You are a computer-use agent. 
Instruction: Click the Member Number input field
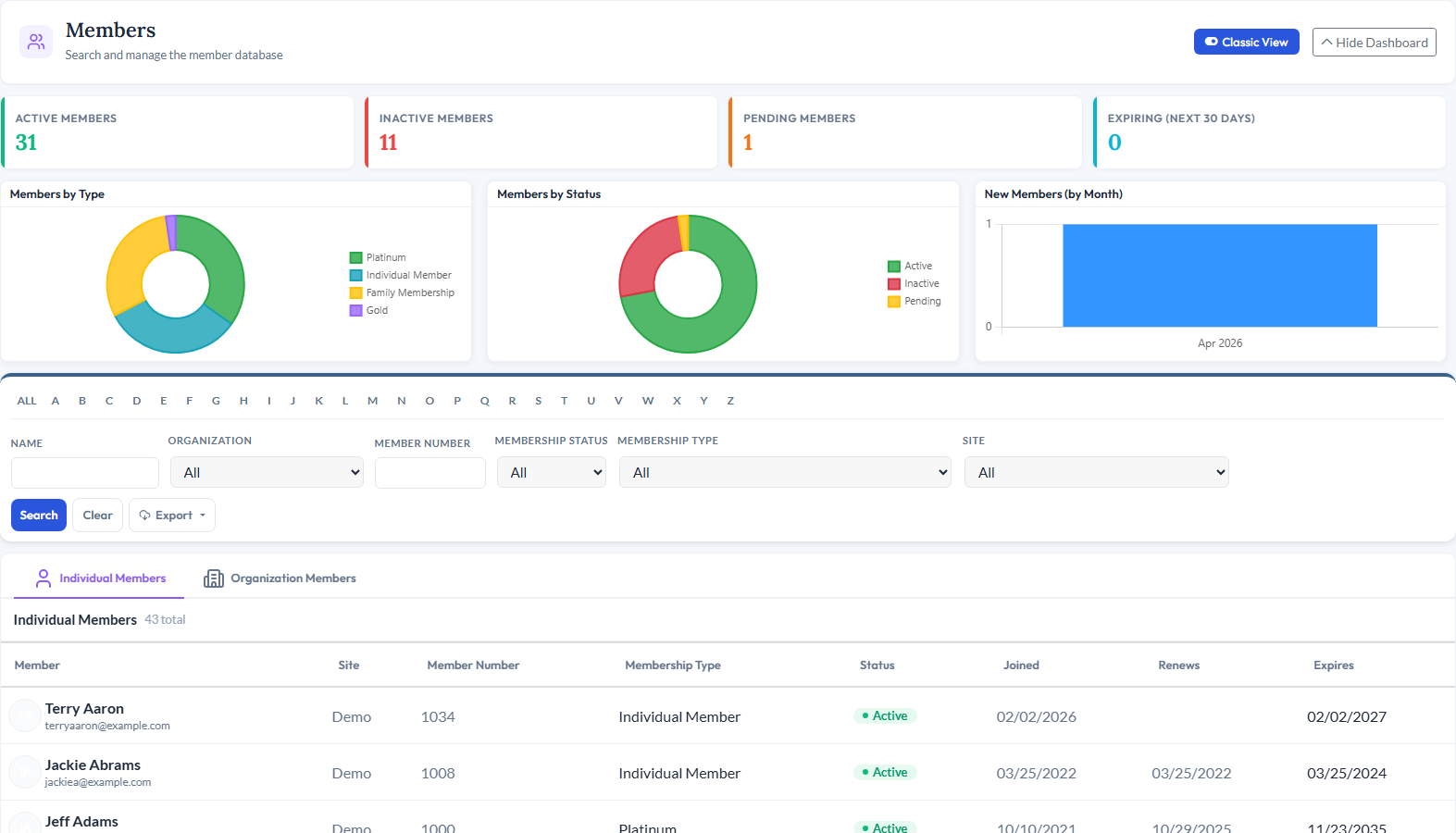430,473
